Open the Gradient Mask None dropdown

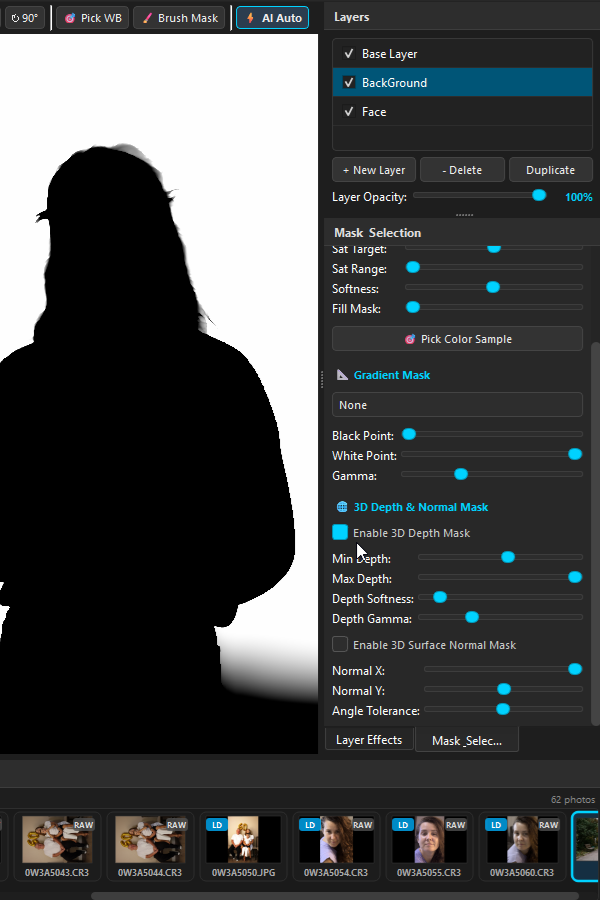(457, 405)
